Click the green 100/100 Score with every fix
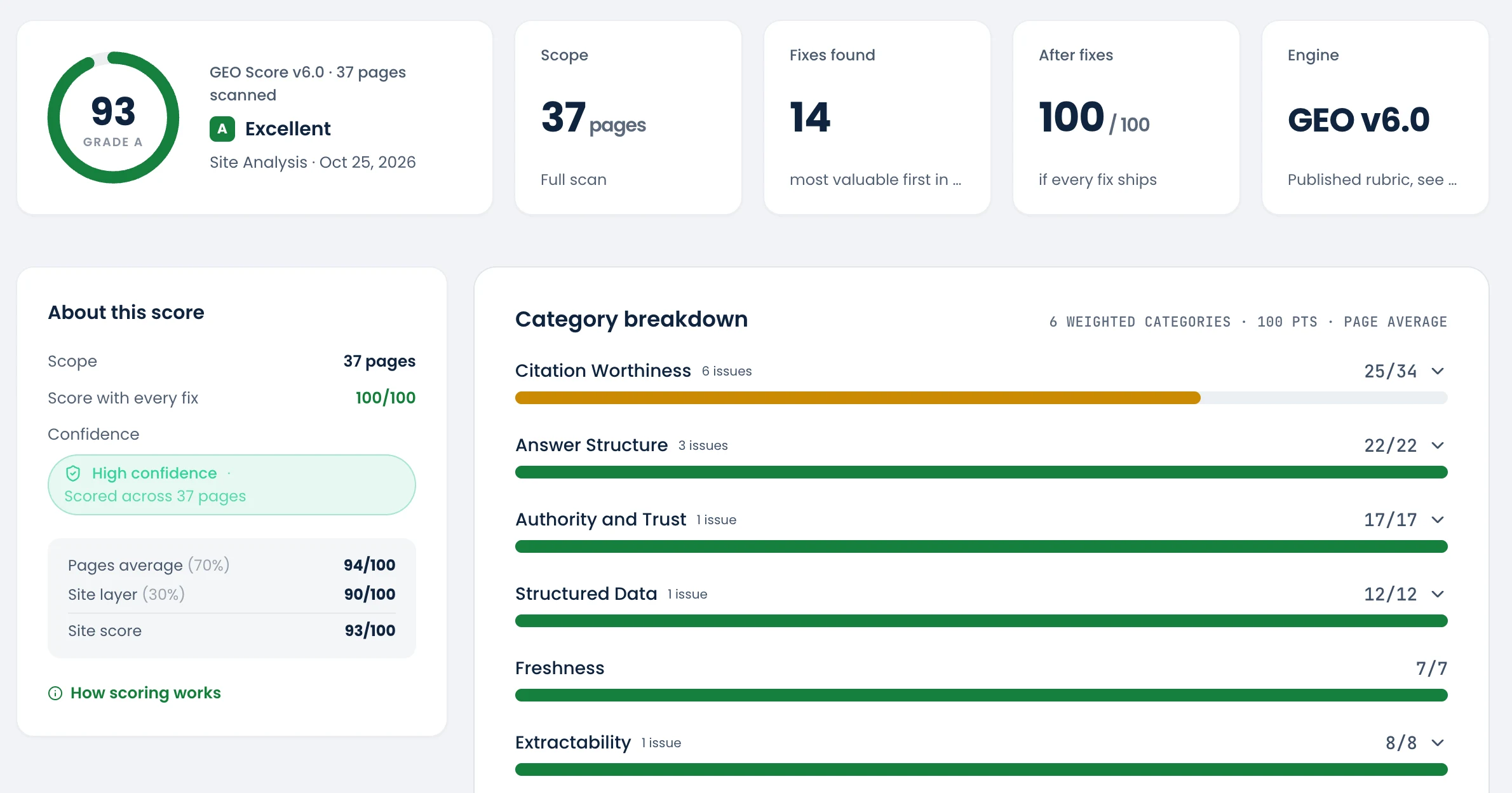1512x793 pixels. pyautogui.click(x=386, y=398)
